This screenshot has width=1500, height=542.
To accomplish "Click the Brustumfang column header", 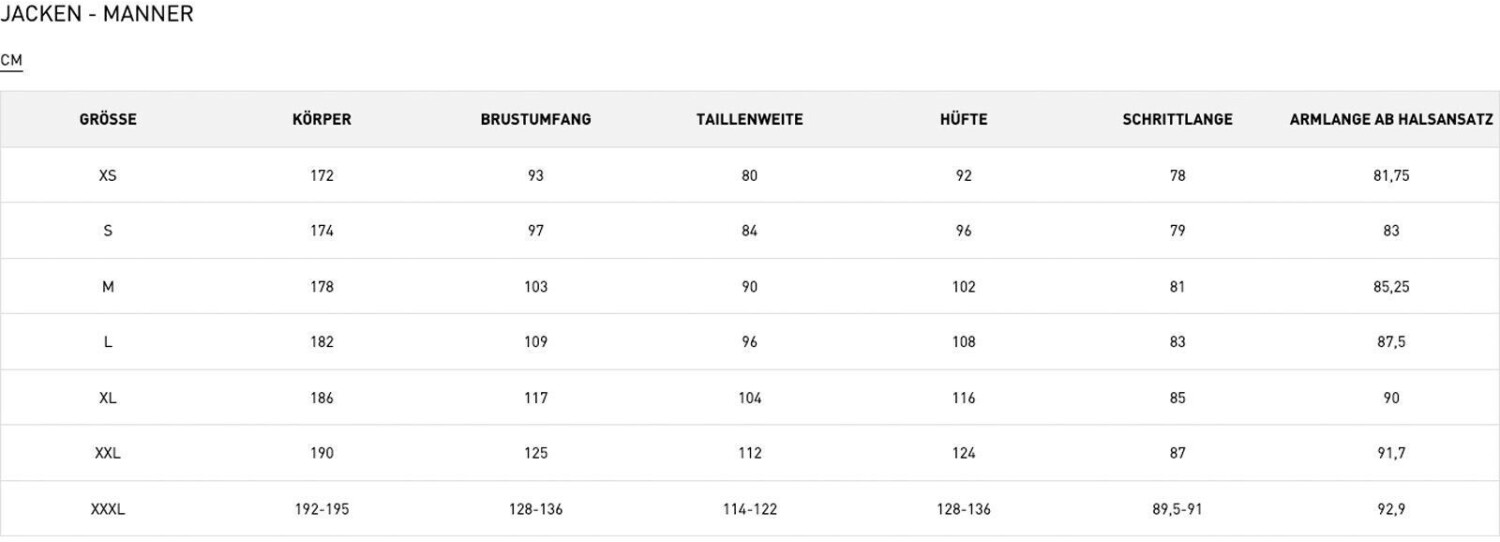I will pos(536,120).
